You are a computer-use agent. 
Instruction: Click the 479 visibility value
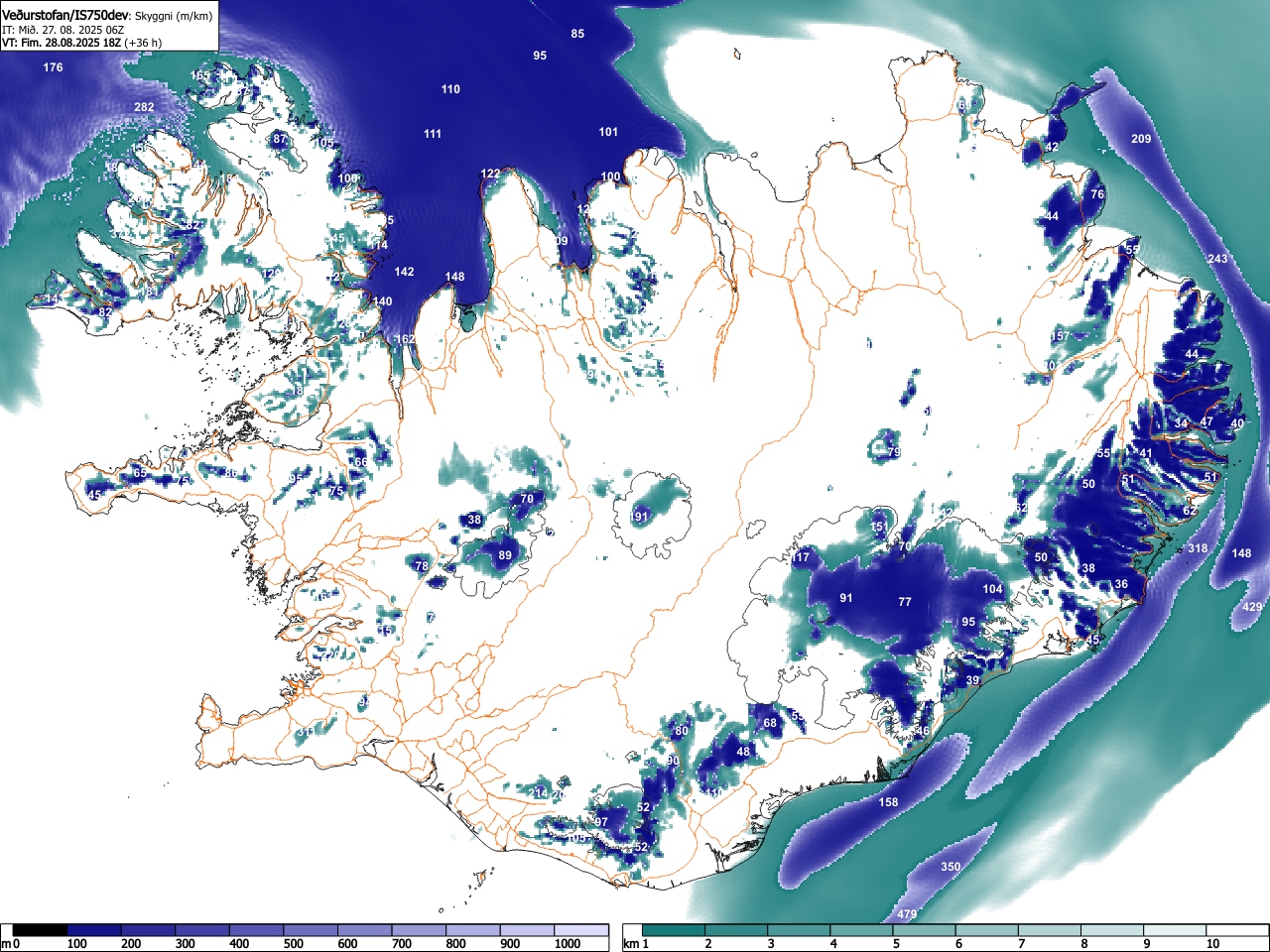click(907, 914)
